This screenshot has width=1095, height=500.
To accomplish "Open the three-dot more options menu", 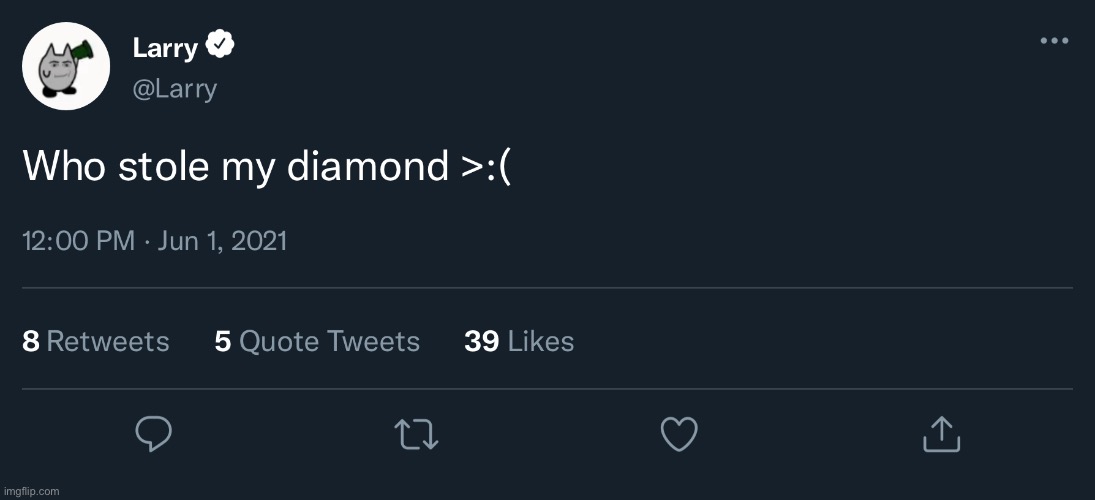I will (1055, 41).
